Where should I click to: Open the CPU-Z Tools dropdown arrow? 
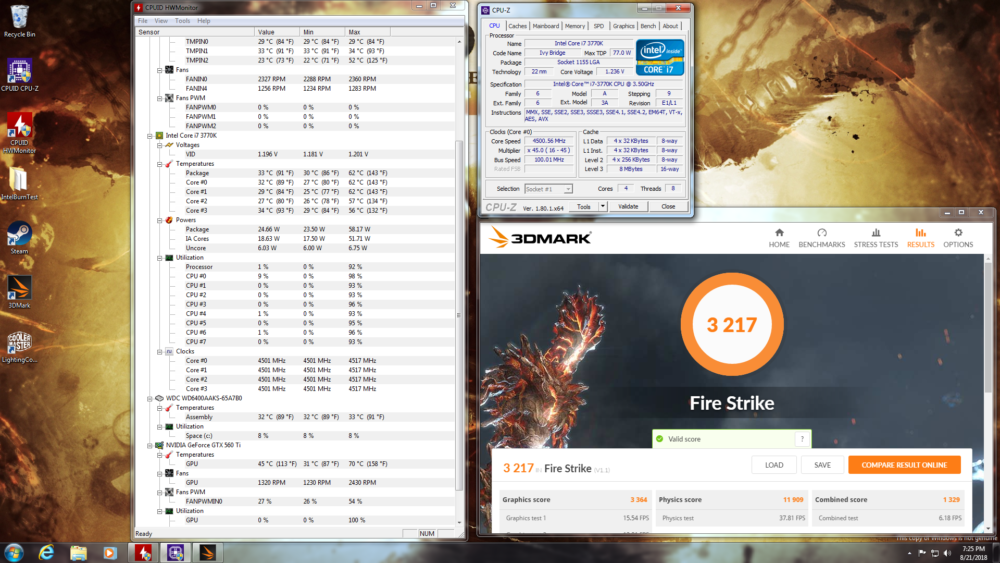click(x=603, y=207)
